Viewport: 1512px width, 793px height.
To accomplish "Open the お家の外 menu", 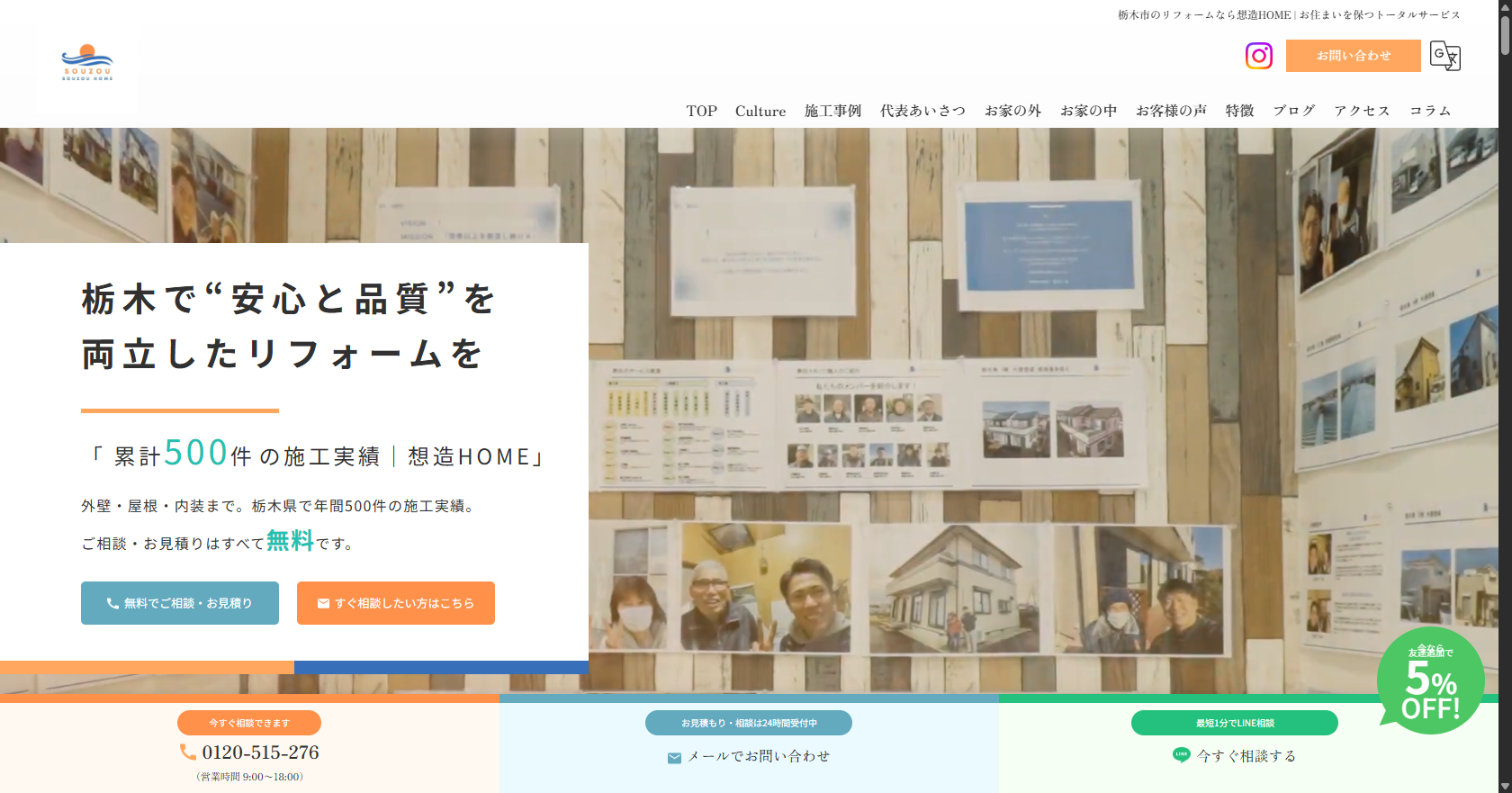I will (x=1012, y=111).
